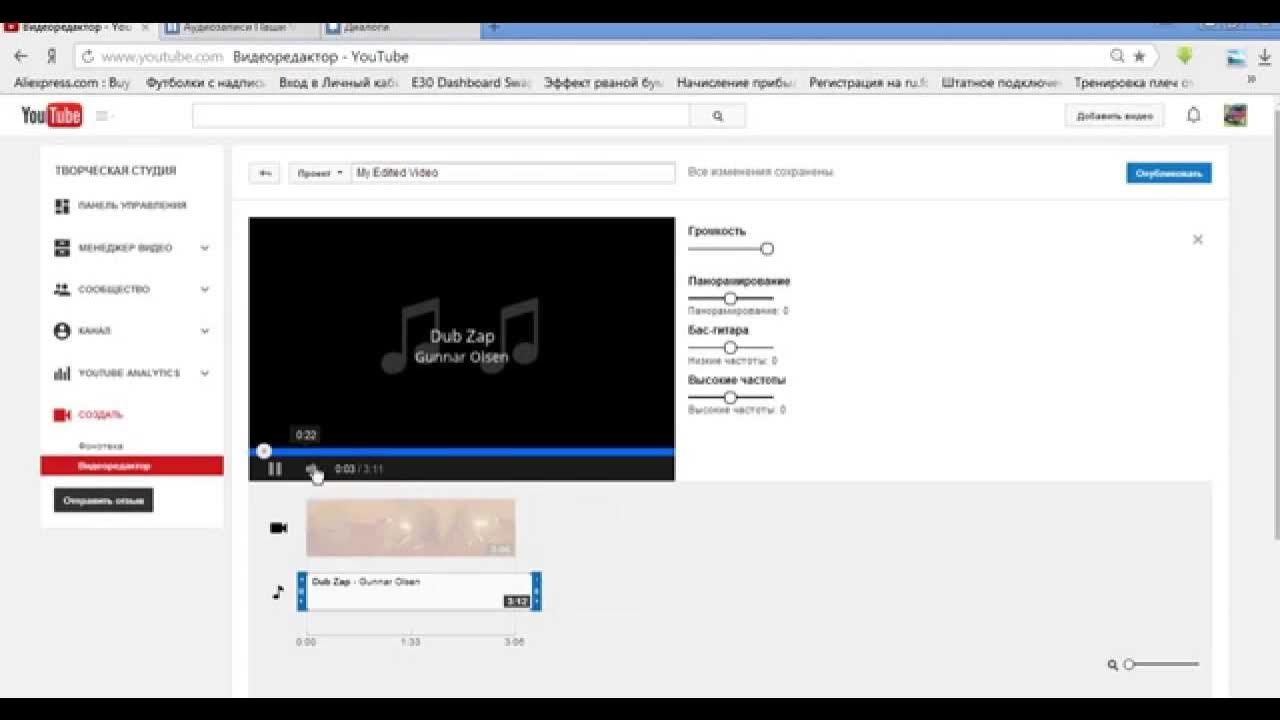1280x720 pixels.
Task: Click the address bar search magnifier icon
Action: pos(1117,56)
